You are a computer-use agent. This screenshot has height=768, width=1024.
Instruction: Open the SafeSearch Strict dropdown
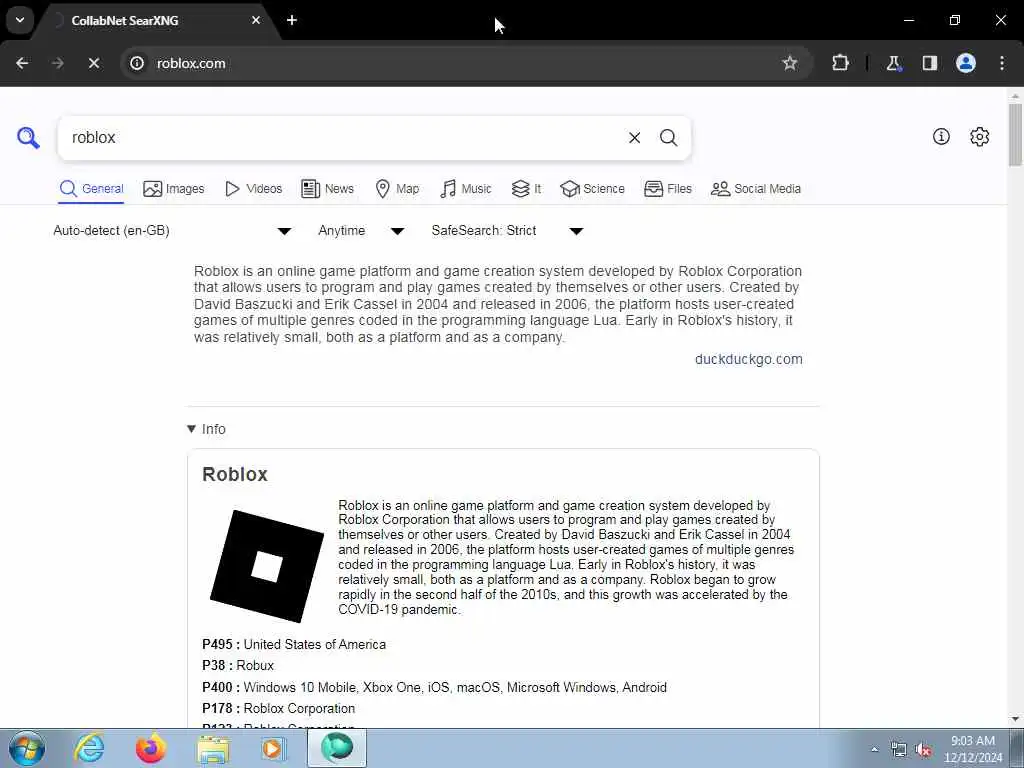507,231
